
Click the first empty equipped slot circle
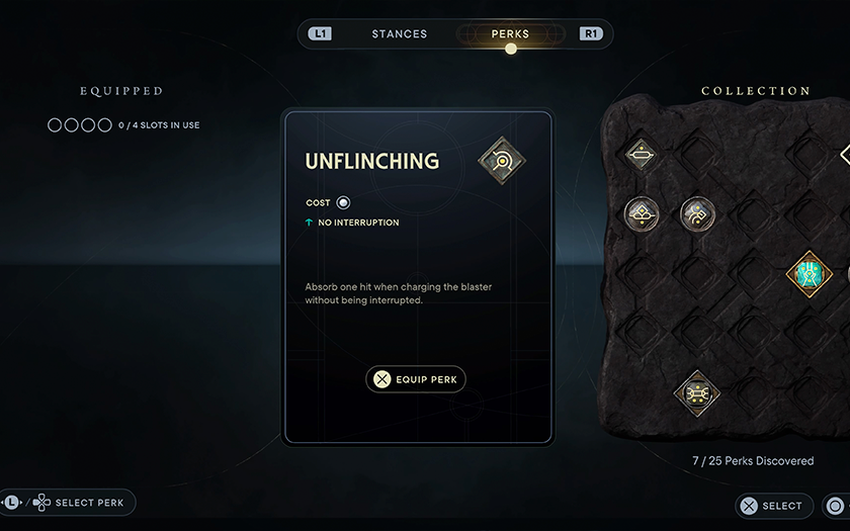click(x=55, y=125)
